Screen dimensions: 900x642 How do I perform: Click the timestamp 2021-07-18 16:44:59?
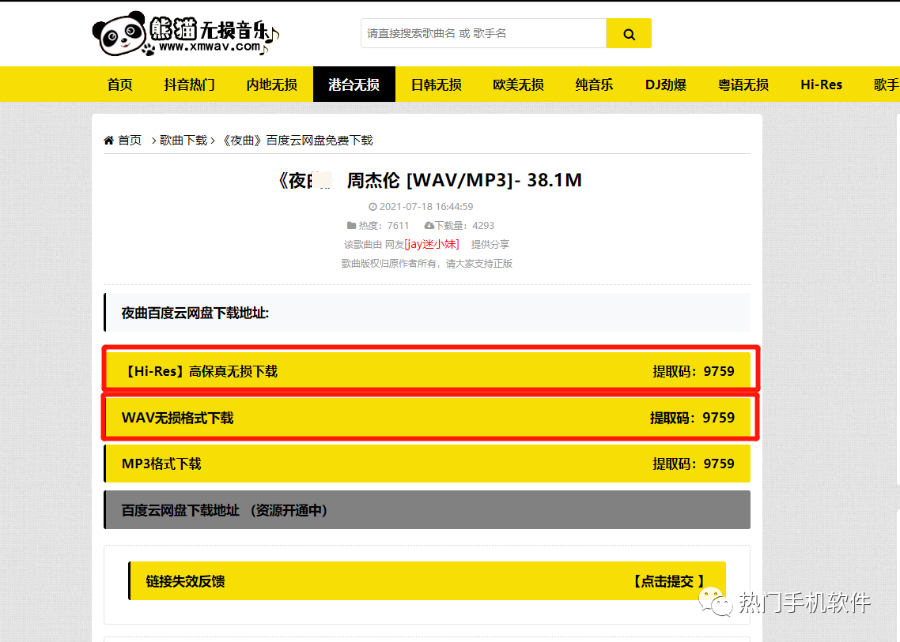pyautogui.click(x=426, y=207)
